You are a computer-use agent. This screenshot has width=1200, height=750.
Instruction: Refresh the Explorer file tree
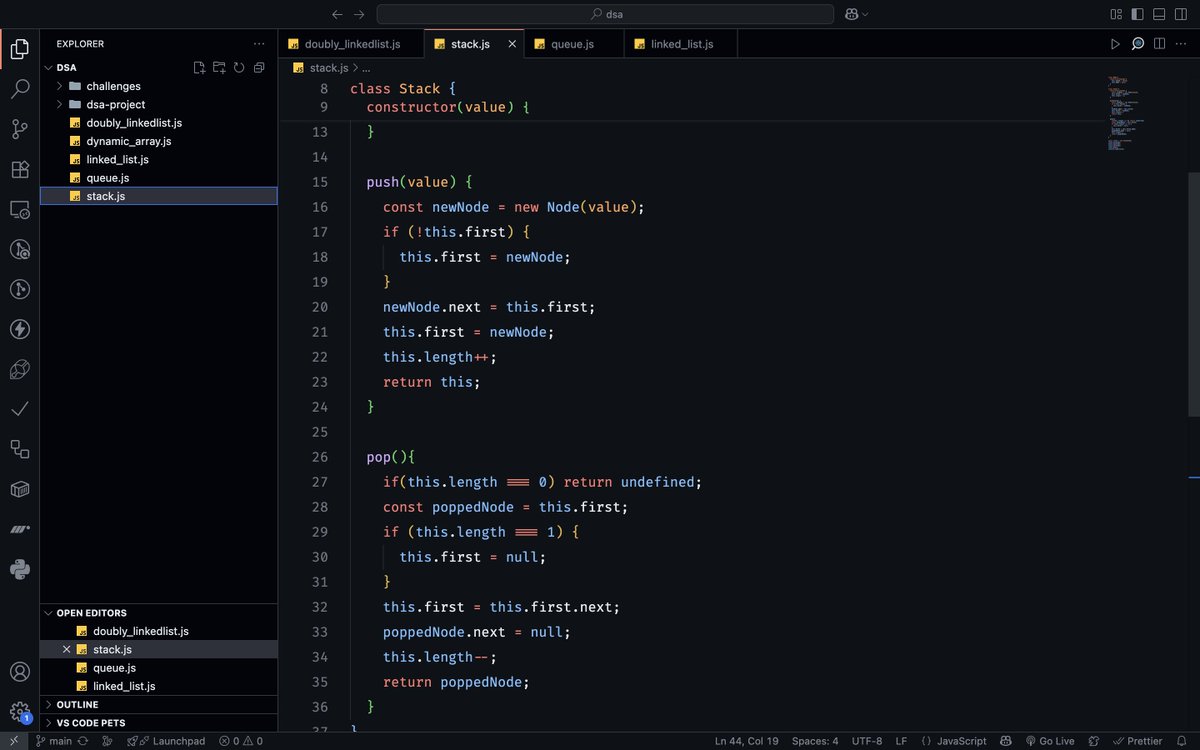239,68
